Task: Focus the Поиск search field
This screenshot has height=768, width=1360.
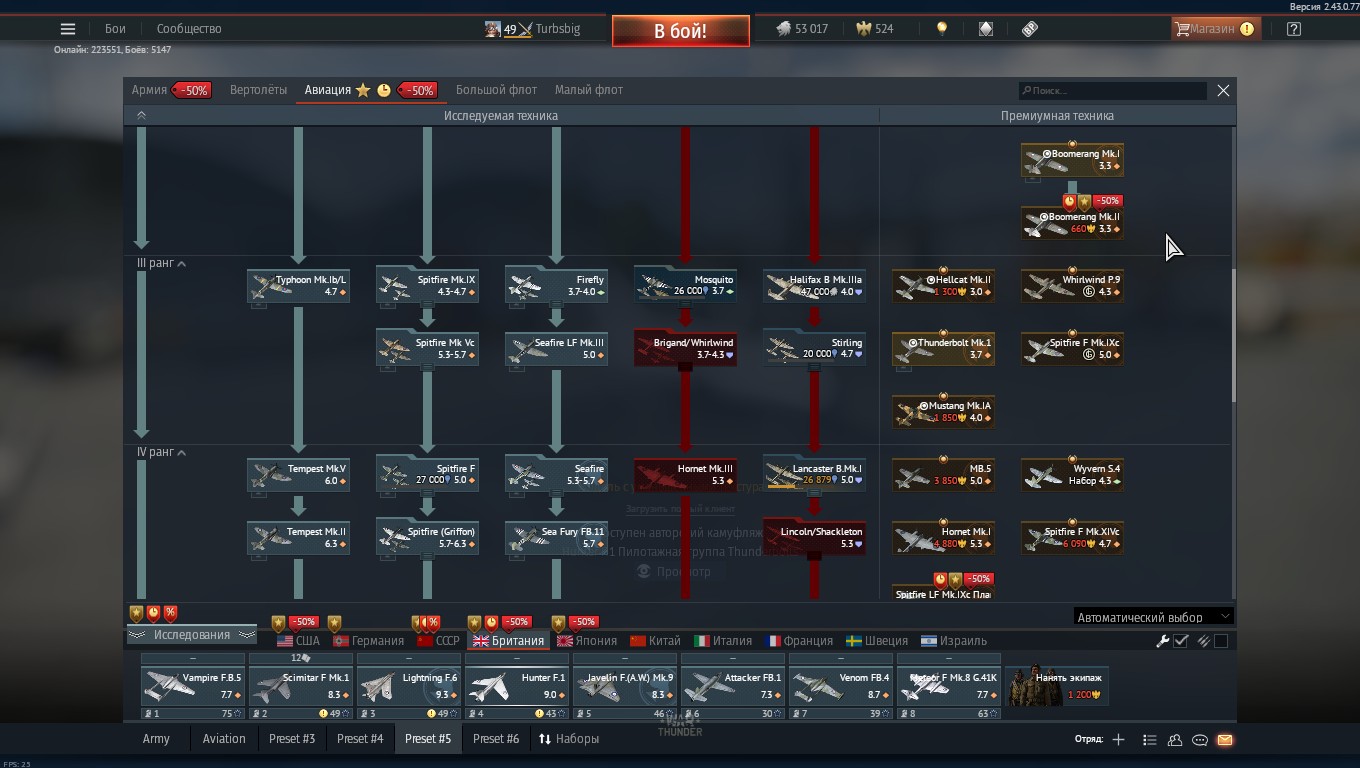Action: click(1112, 91)
